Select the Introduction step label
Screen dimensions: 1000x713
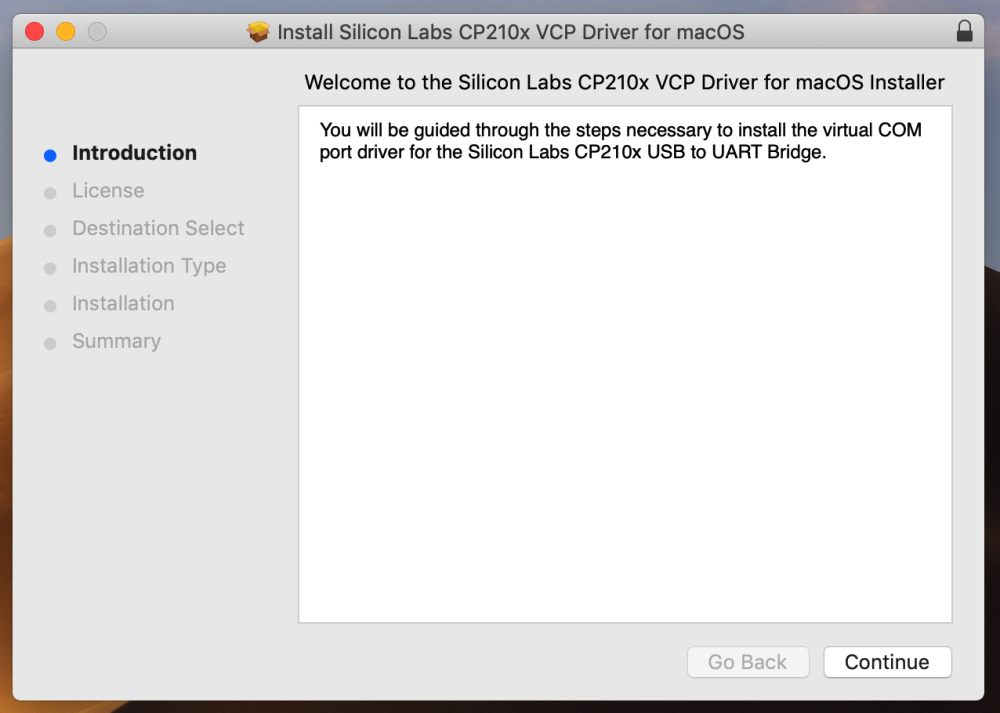135,153
